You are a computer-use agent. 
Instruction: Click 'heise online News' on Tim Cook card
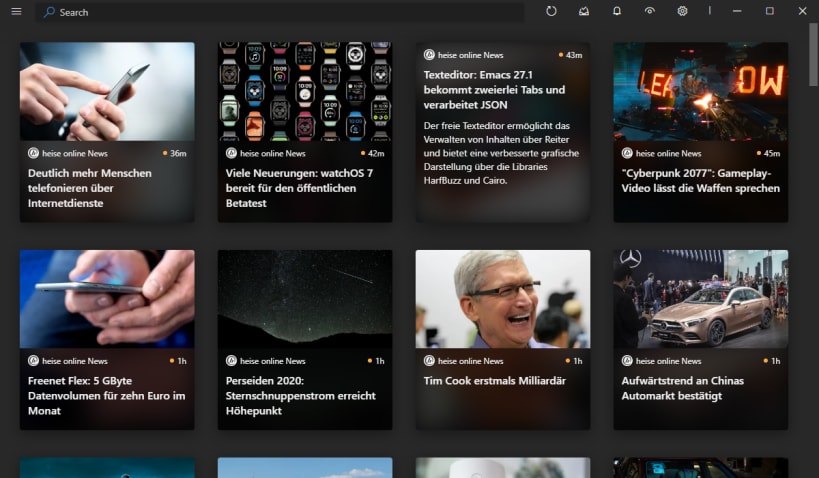471,361
